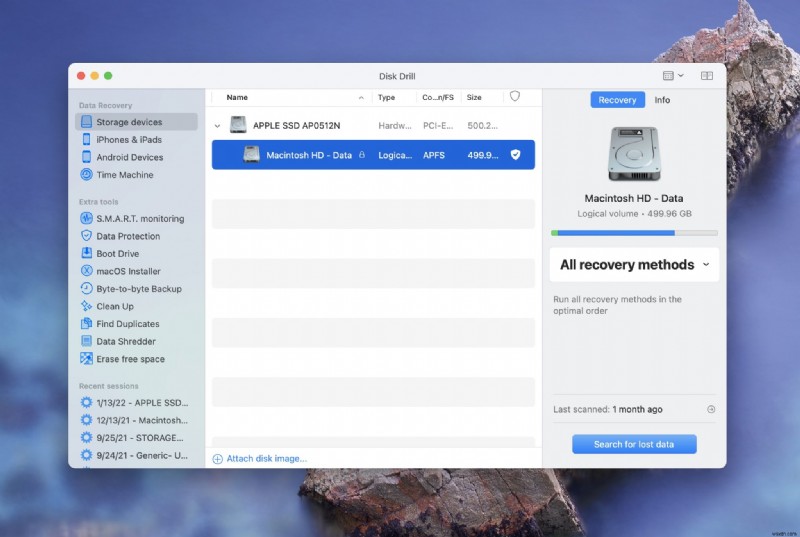This screenshot has height=537, width=800.
Task: Select the Boot Drive tool
Action: tap(117, 254)
